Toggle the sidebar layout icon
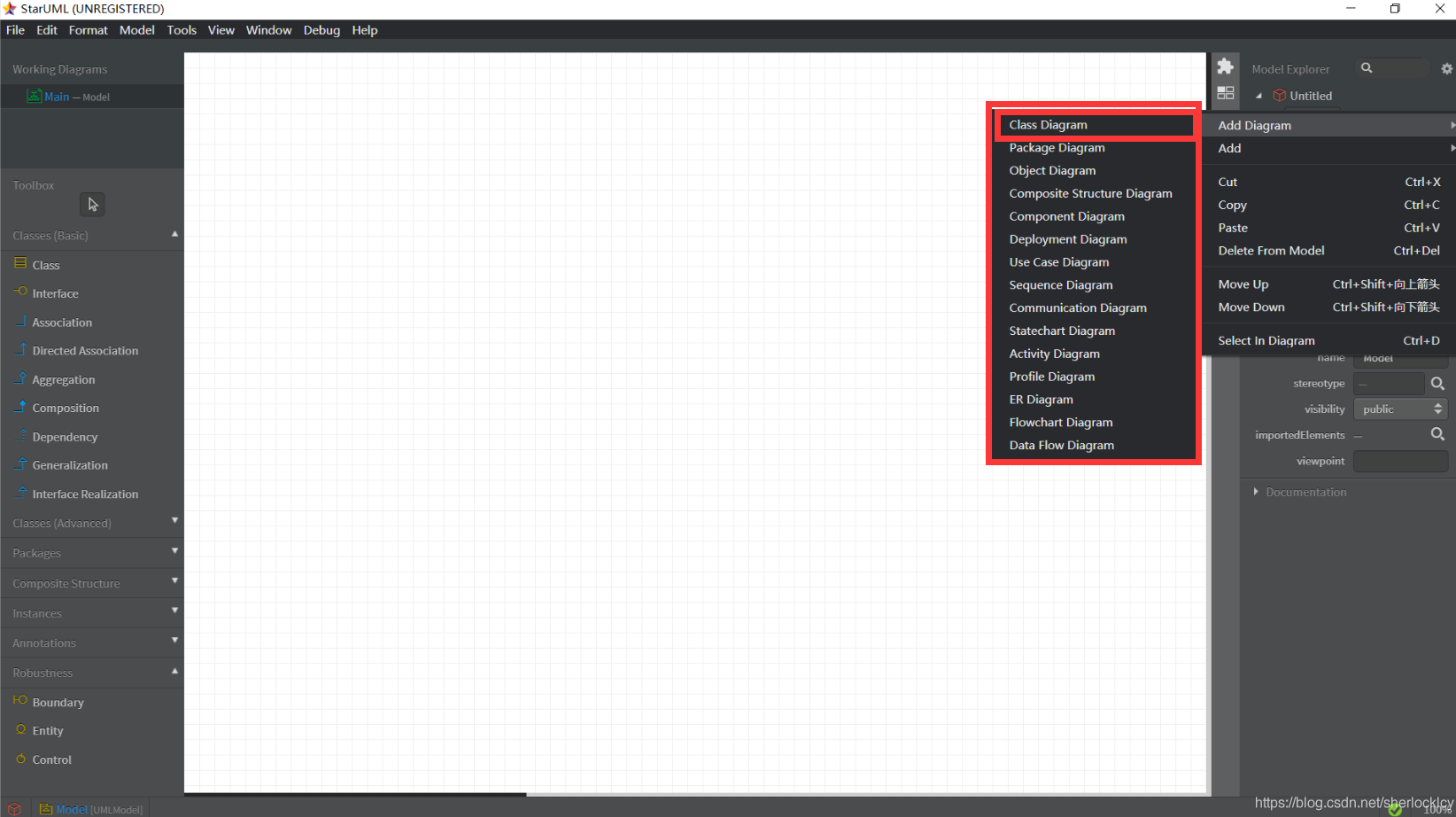The width and height of the screenshot is (1456, 817). (x=1226, y=93)
